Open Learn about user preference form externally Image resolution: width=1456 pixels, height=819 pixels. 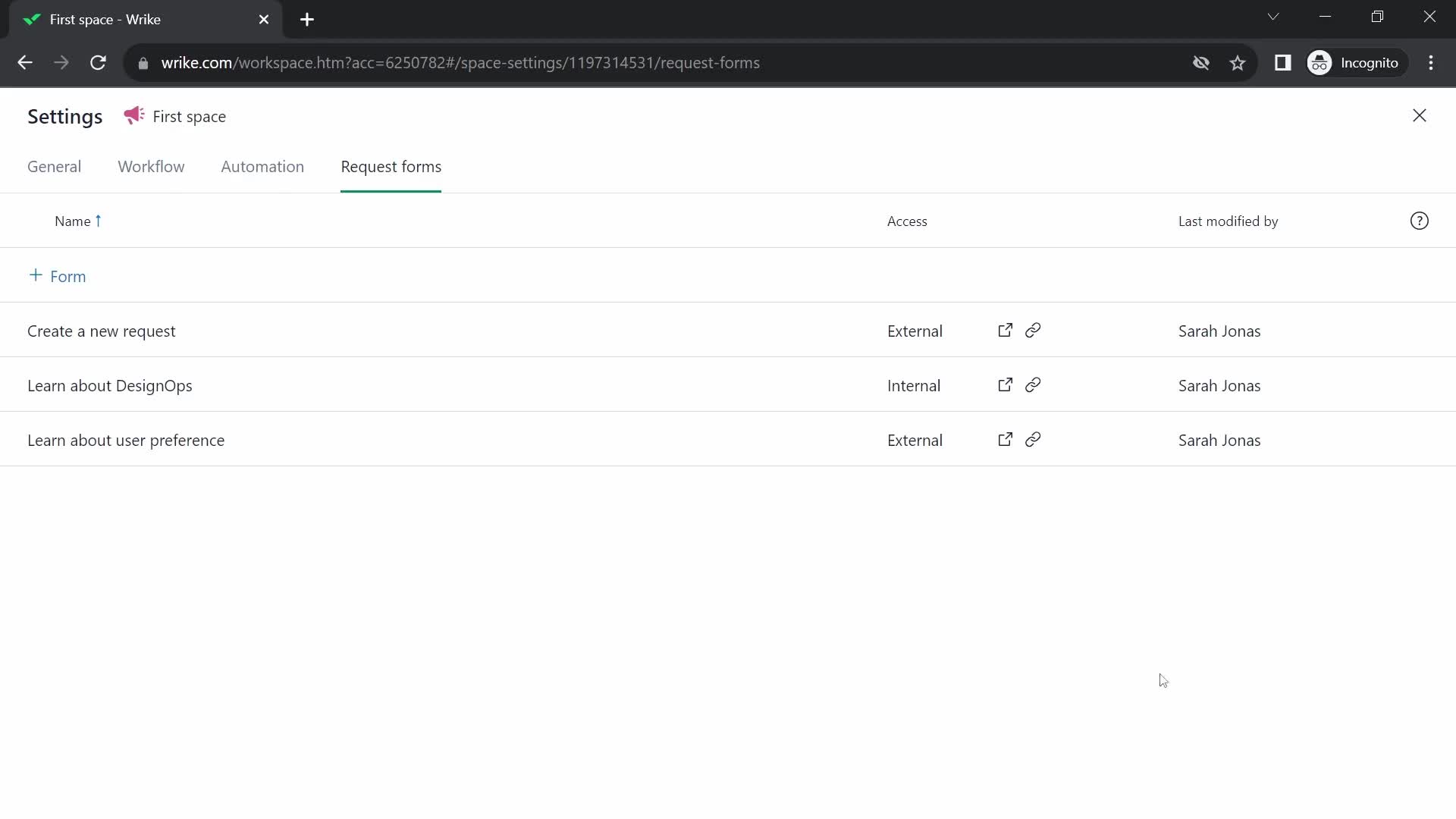[1005, 440]
